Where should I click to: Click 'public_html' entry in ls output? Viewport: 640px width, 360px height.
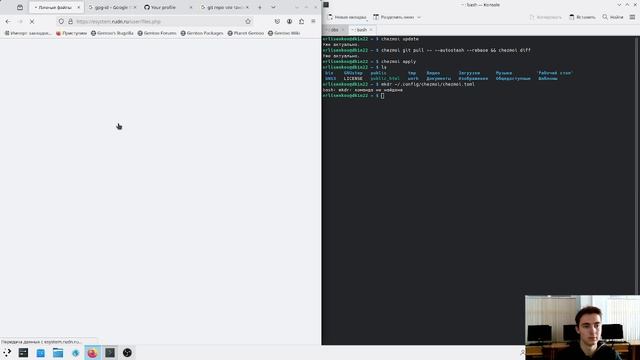(385, 78)
